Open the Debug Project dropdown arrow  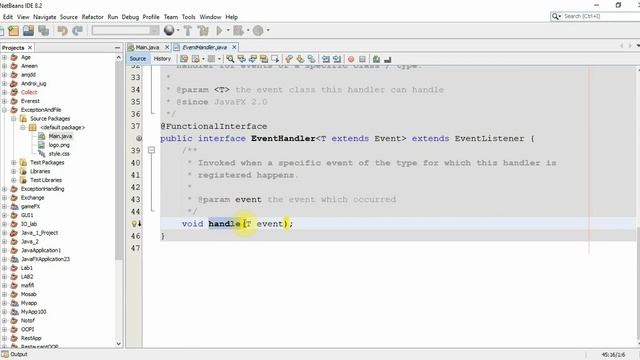(247, 31)
